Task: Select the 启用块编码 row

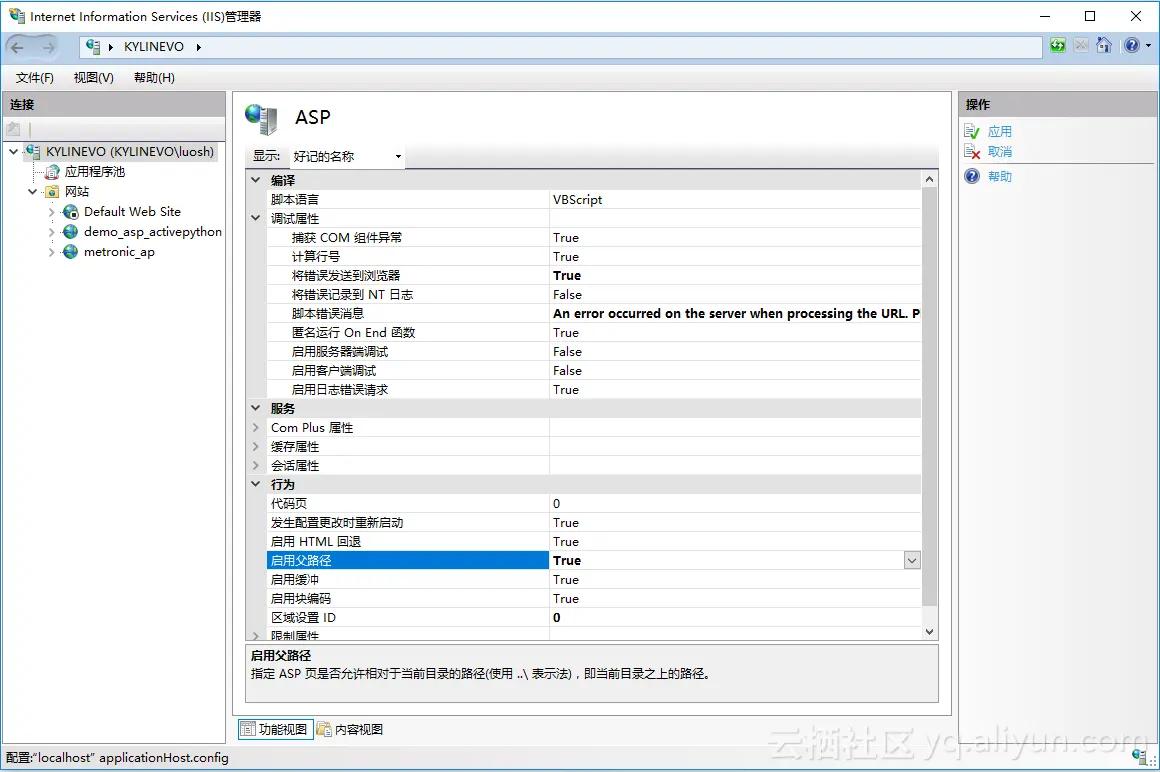Action: tap(594, 598)
